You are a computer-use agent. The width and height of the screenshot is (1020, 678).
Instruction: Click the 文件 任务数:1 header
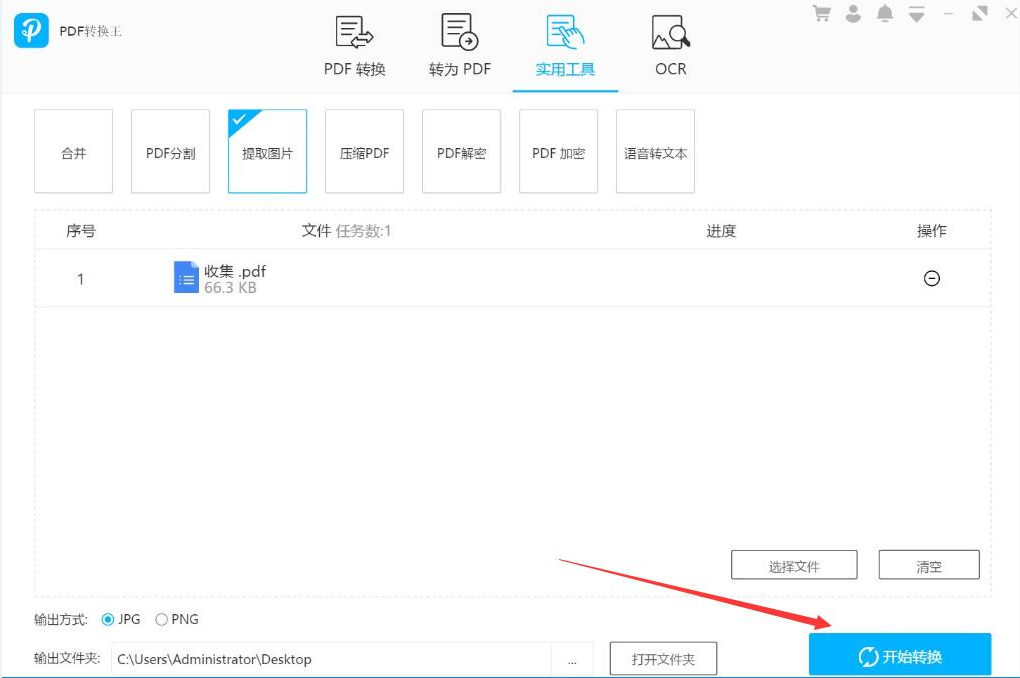pos(346,231)
